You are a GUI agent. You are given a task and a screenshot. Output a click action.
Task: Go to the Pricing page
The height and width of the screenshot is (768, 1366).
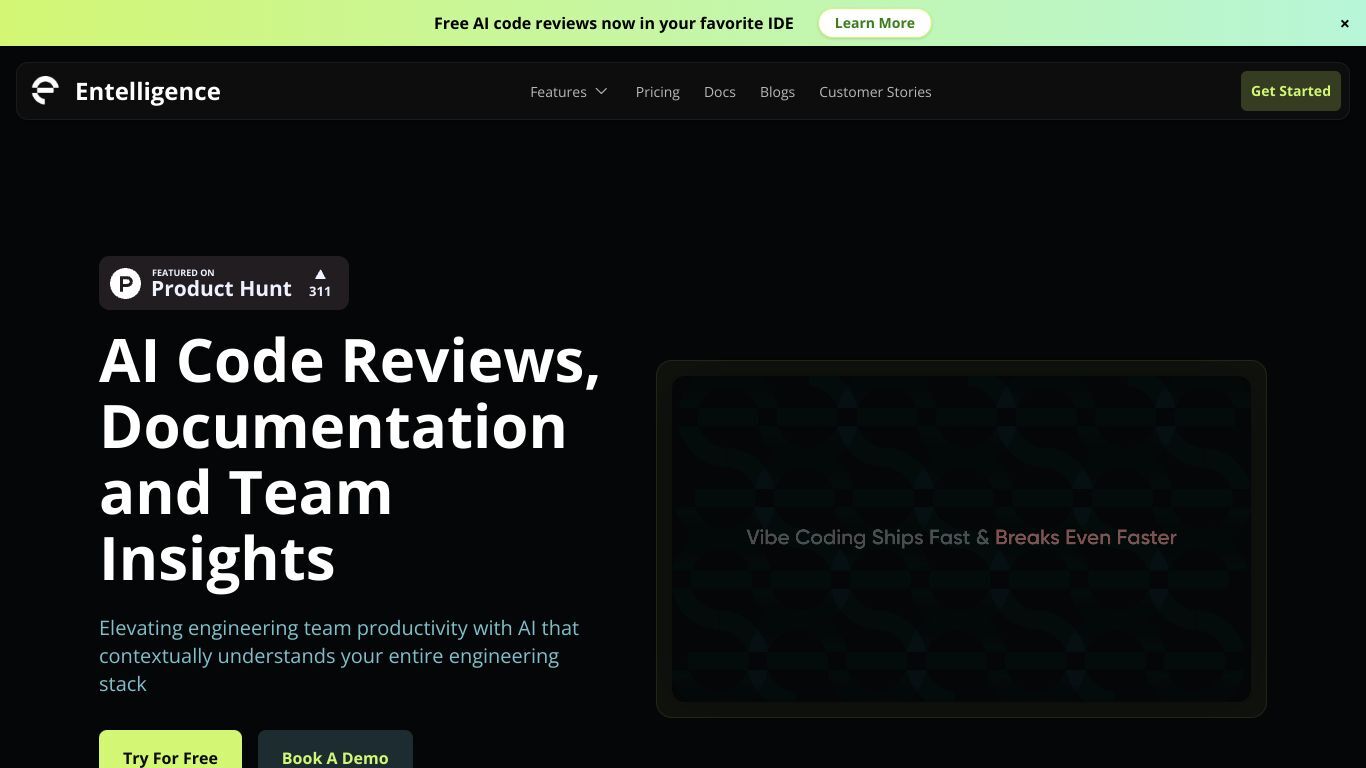657,91
